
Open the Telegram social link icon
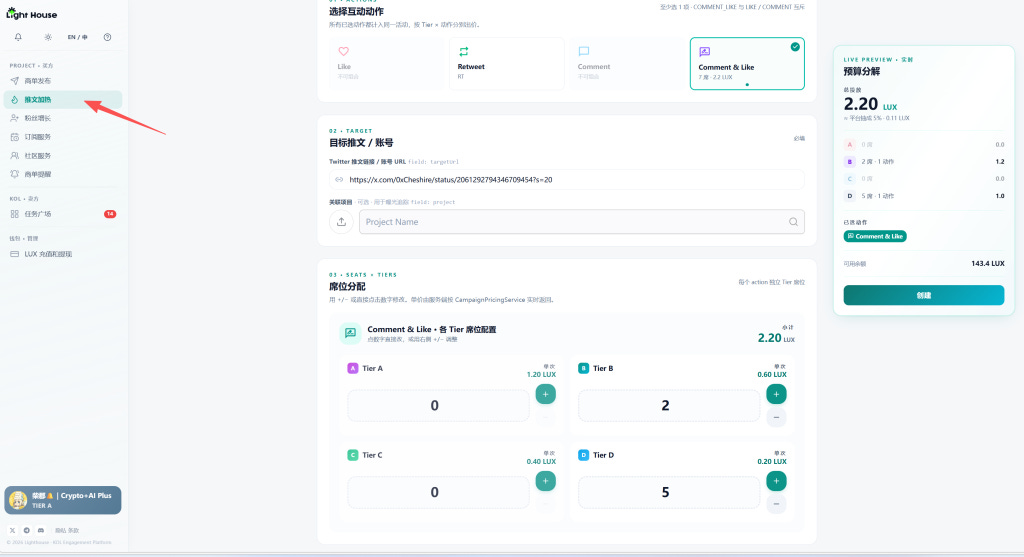point(27,530)
